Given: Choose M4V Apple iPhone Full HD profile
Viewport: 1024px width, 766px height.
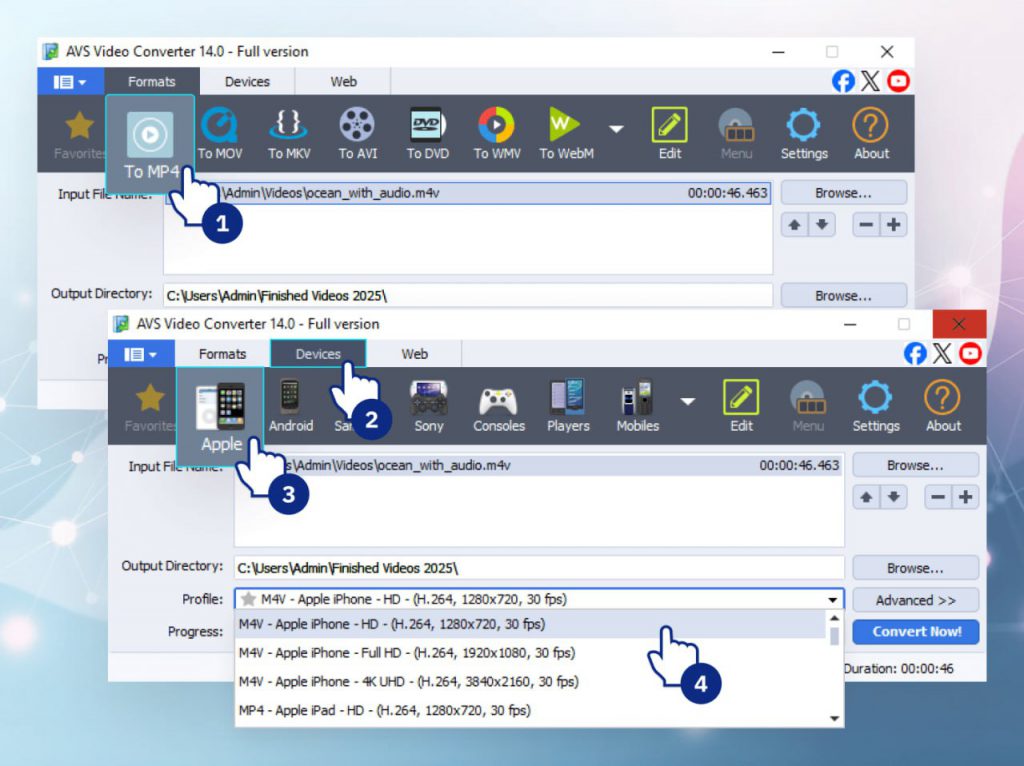Looking at the screenshot, I should [531, 653].
